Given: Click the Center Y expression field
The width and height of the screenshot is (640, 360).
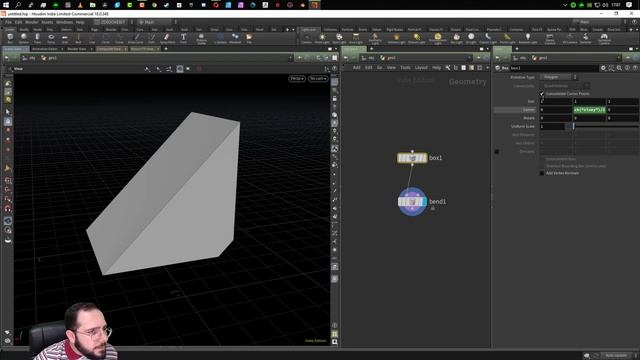Looking at the screenshot, I should point(589,110).
